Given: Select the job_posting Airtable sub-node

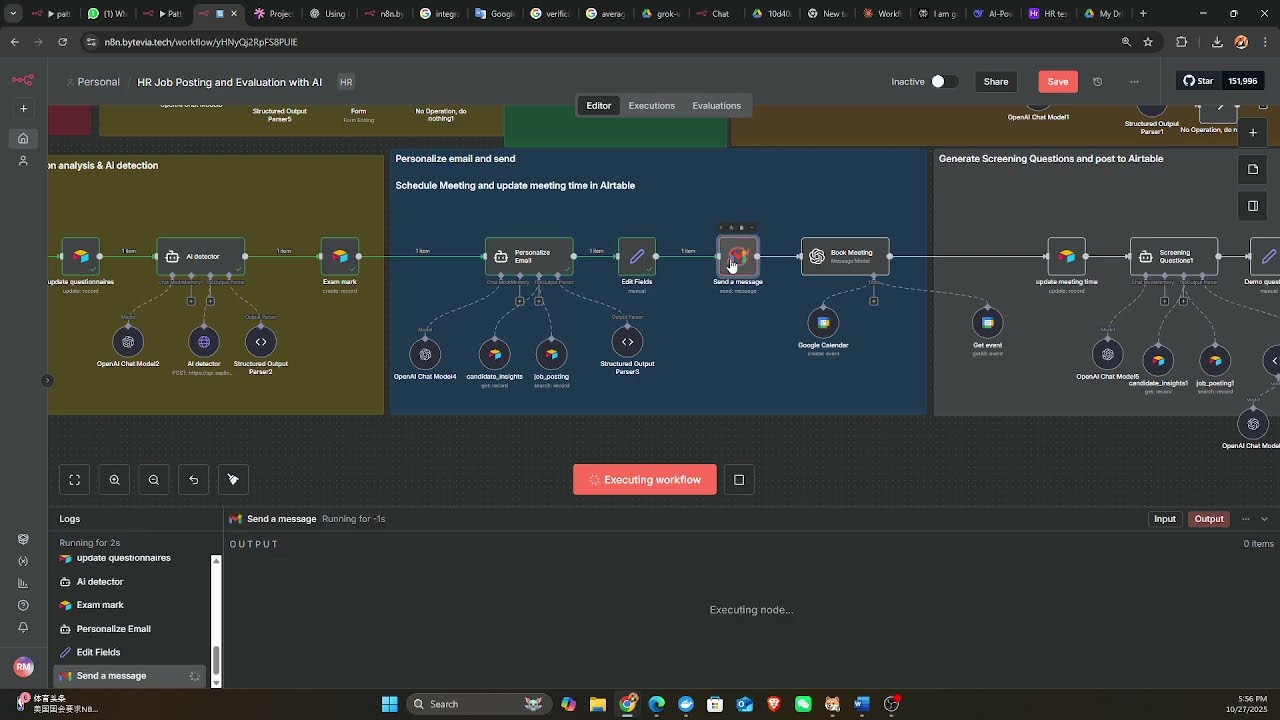Looking at the screenshot, I should (x=551, y=354).
